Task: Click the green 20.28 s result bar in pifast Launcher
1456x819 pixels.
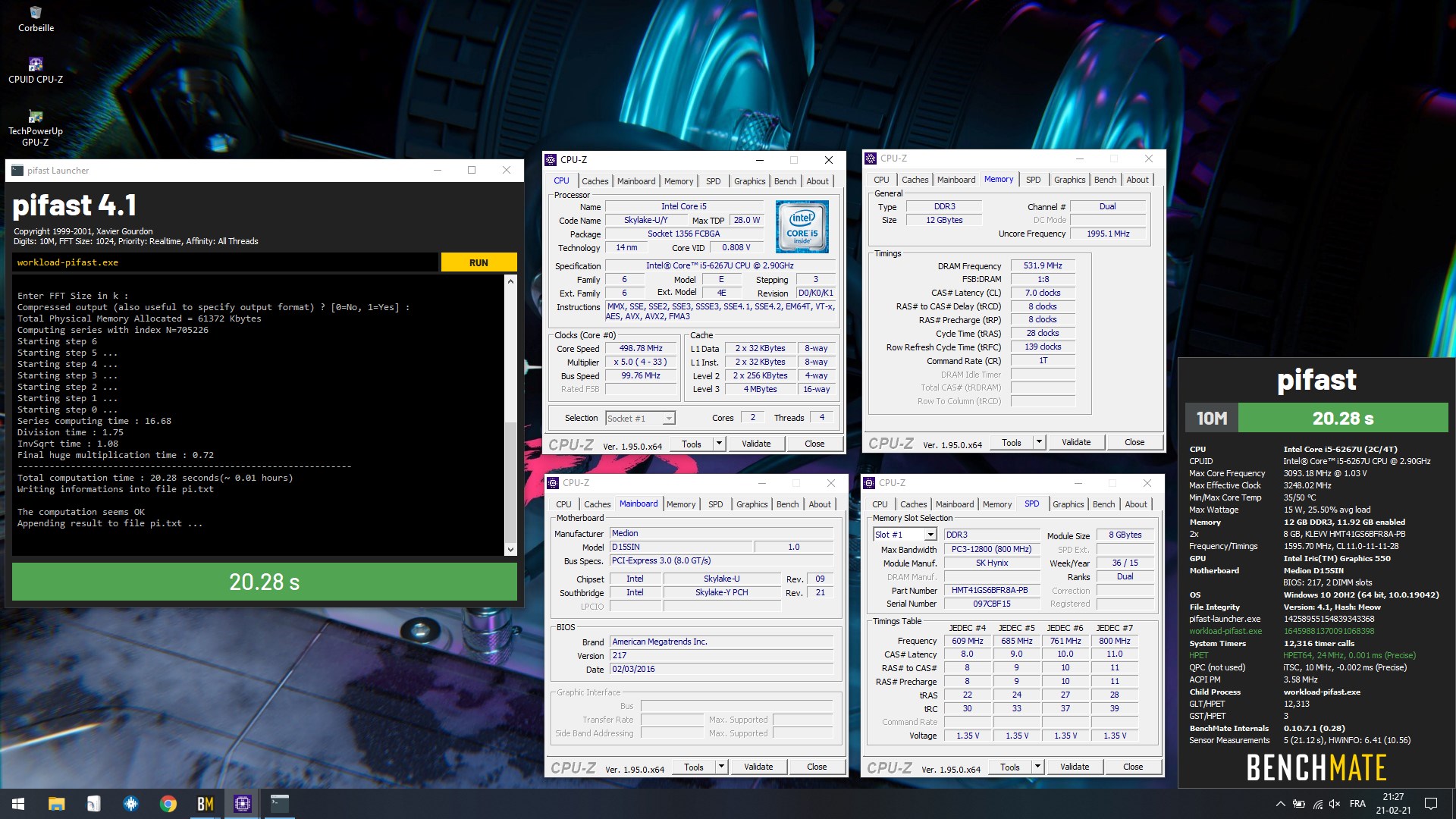Action: pyautogui.click(x=265, y=582)
